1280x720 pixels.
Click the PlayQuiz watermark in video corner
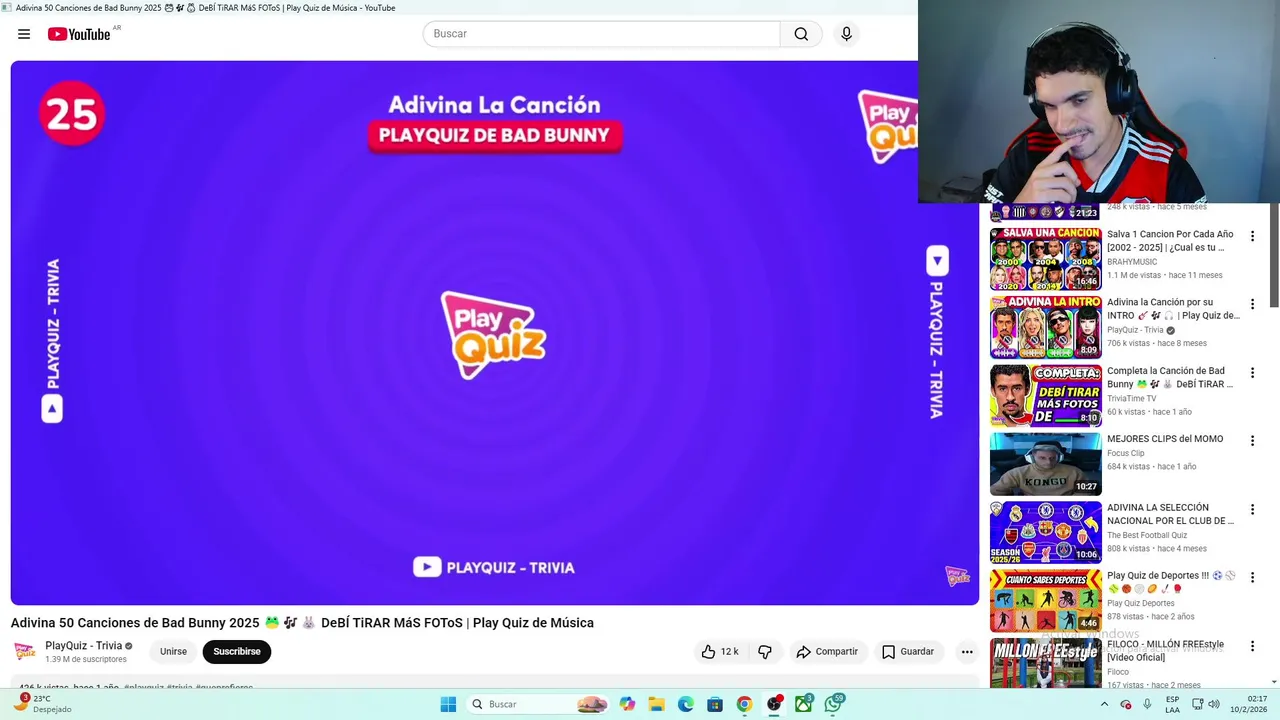pyautogui.click(x=957, y=576)
